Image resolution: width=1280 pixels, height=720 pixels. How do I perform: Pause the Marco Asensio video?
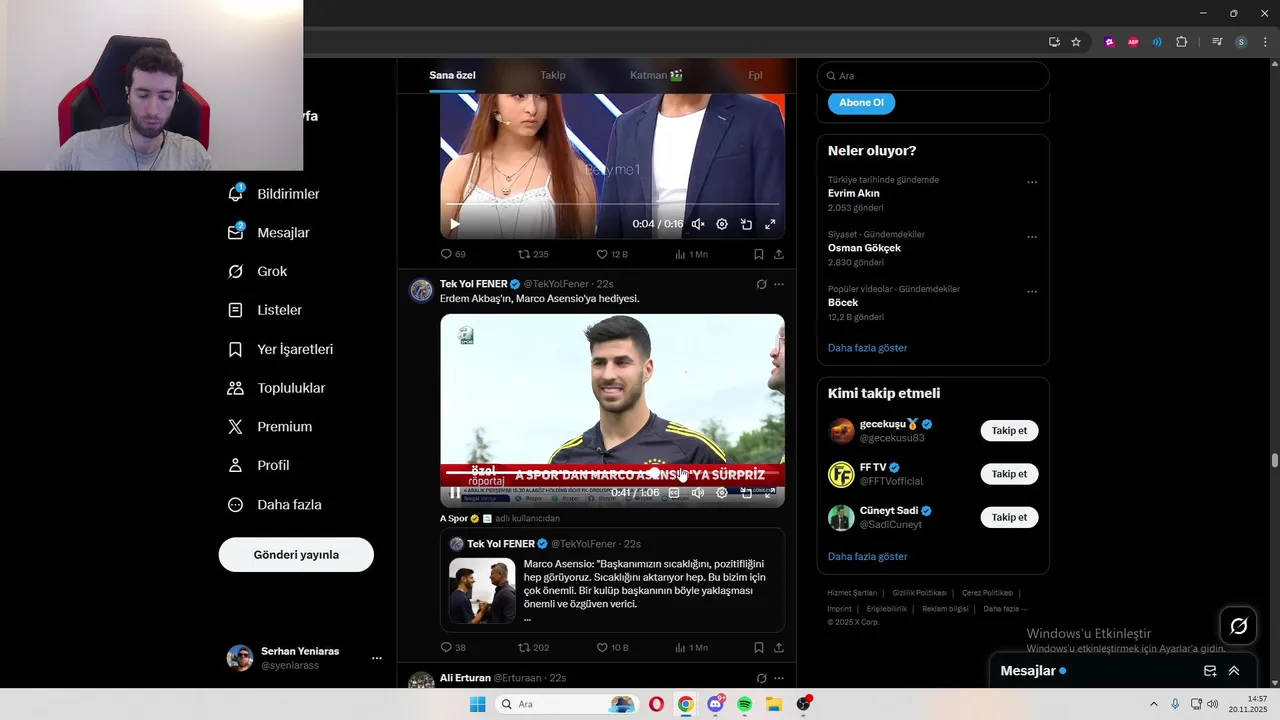point(455,493)
